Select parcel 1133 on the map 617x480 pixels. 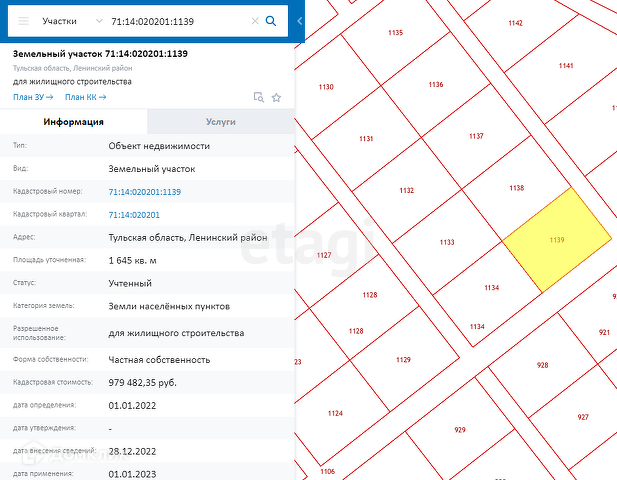[447, 242]
